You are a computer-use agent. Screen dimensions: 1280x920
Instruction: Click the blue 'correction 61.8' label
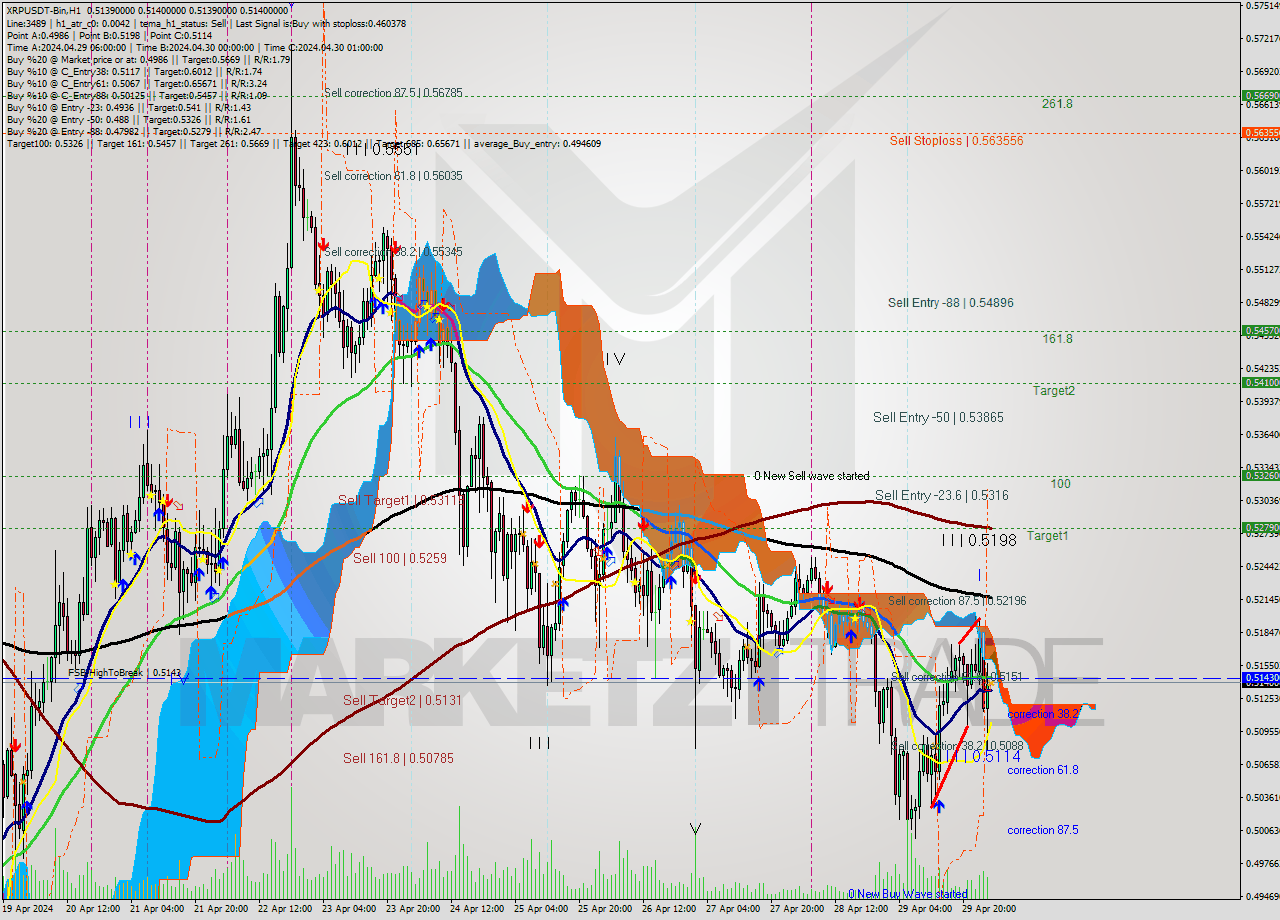click(x=1043, y=770)
